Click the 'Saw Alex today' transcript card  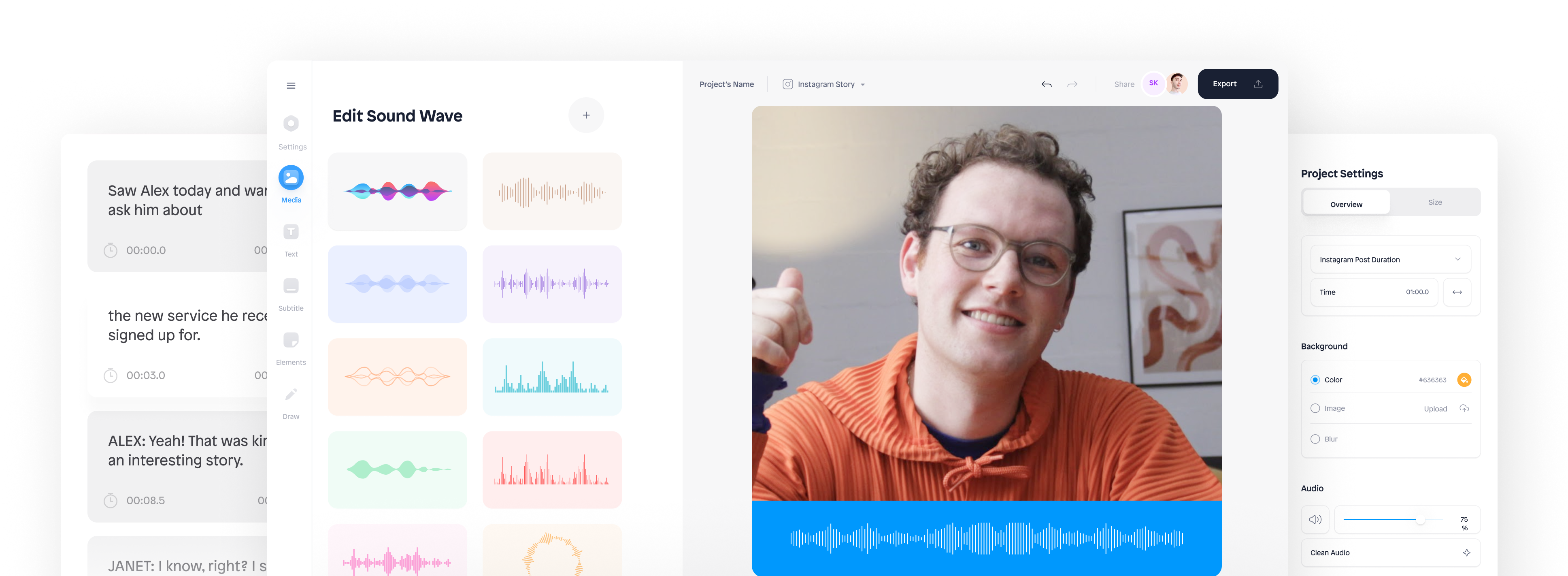point(177,216)
